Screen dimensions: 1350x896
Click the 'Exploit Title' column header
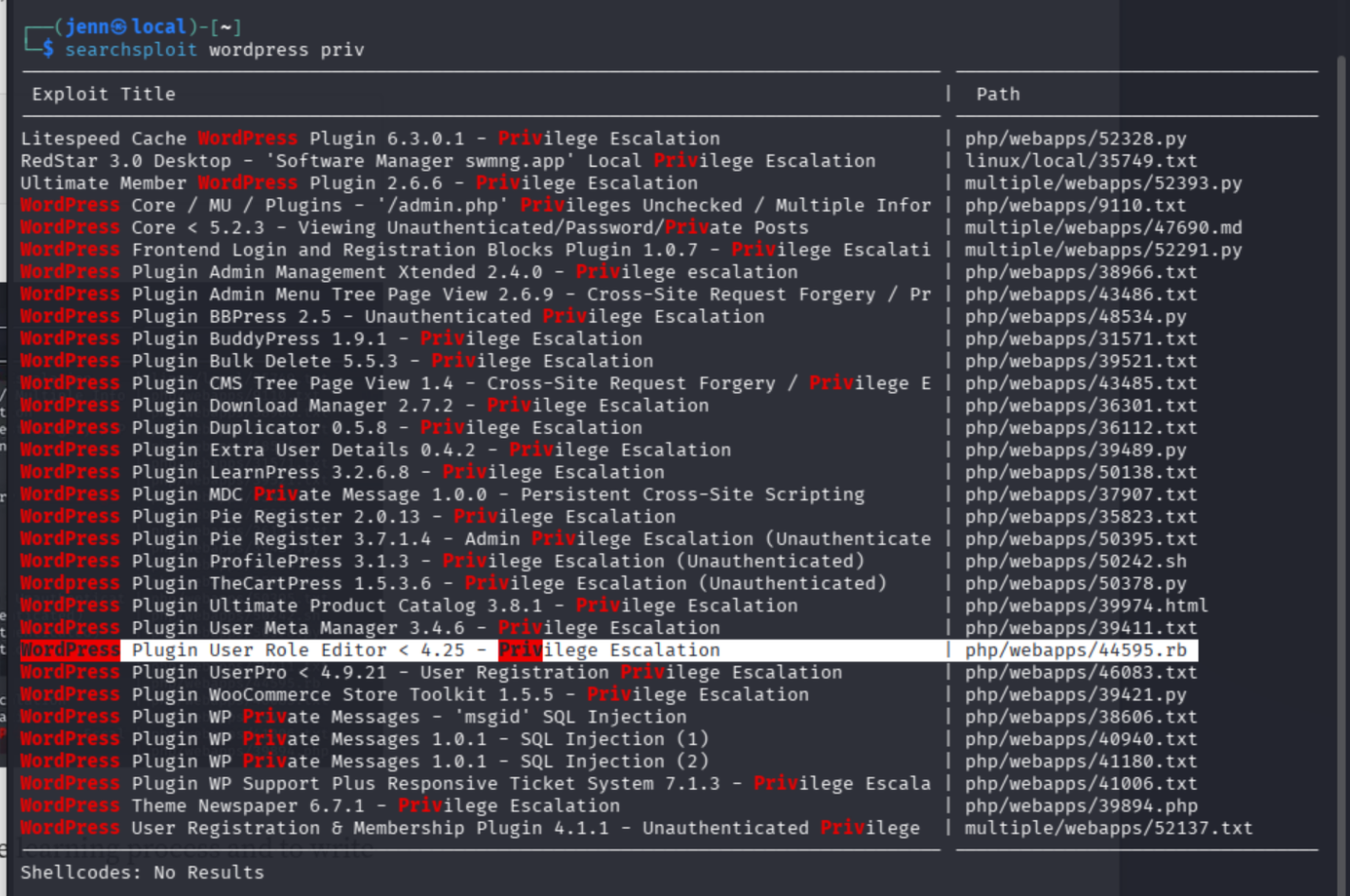coord(103,94)
